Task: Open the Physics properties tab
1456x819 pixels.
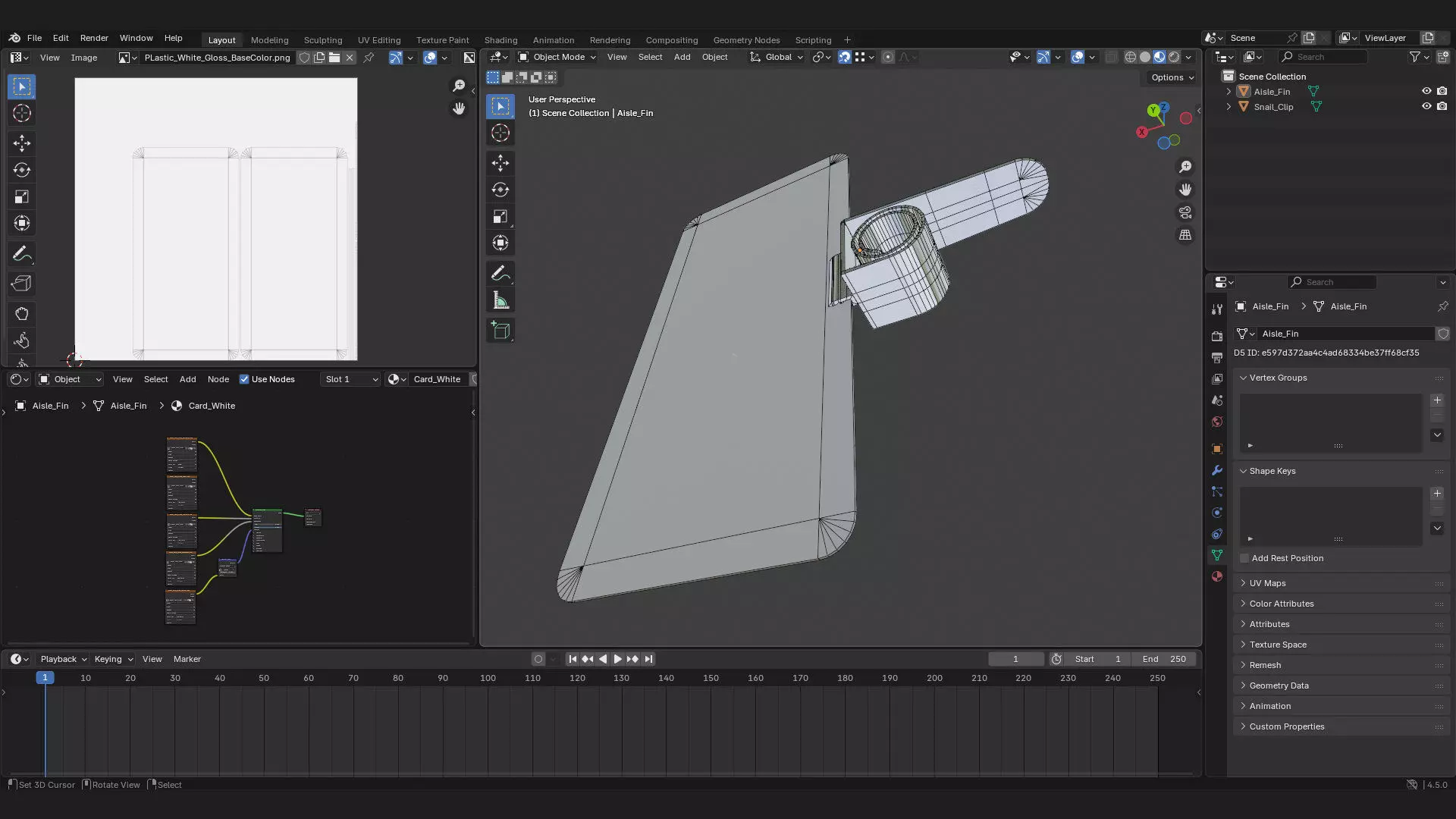Action: click(x=1217, y=513)
